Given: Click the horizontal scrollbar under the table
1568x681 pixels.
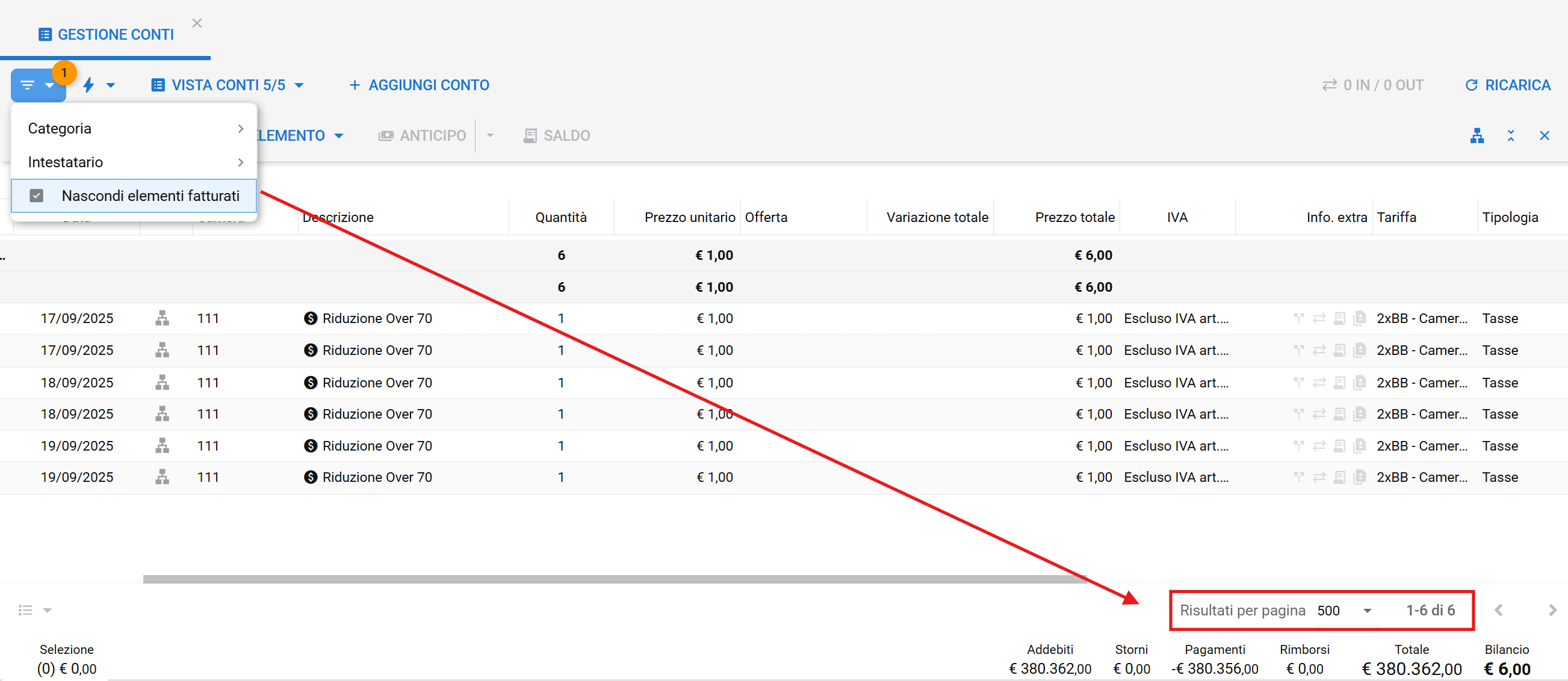Looking at the screenshot, I should (x=615, y=579).
